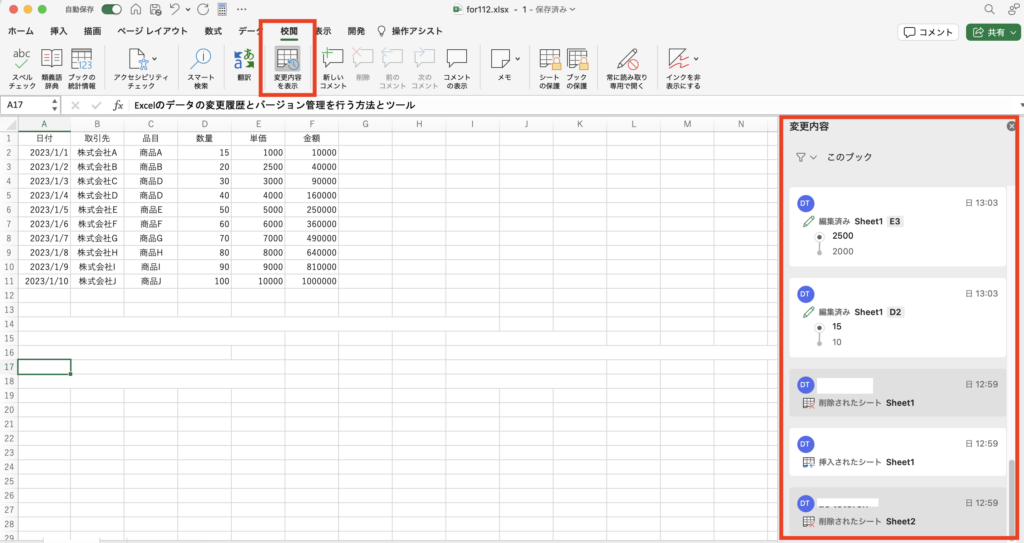This screenshot has height=543, width=1024.
Task: Open ブックの統計情報 workbook statistics
Action: click(82, 68)
